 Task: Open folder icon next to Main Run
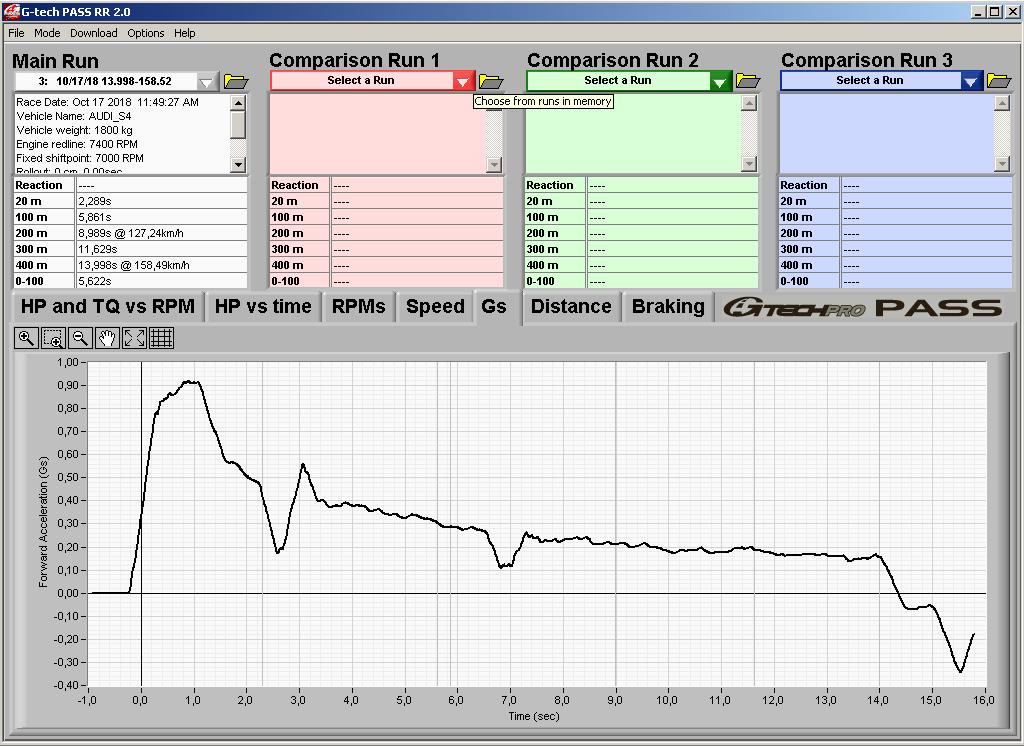click(236, 81)
